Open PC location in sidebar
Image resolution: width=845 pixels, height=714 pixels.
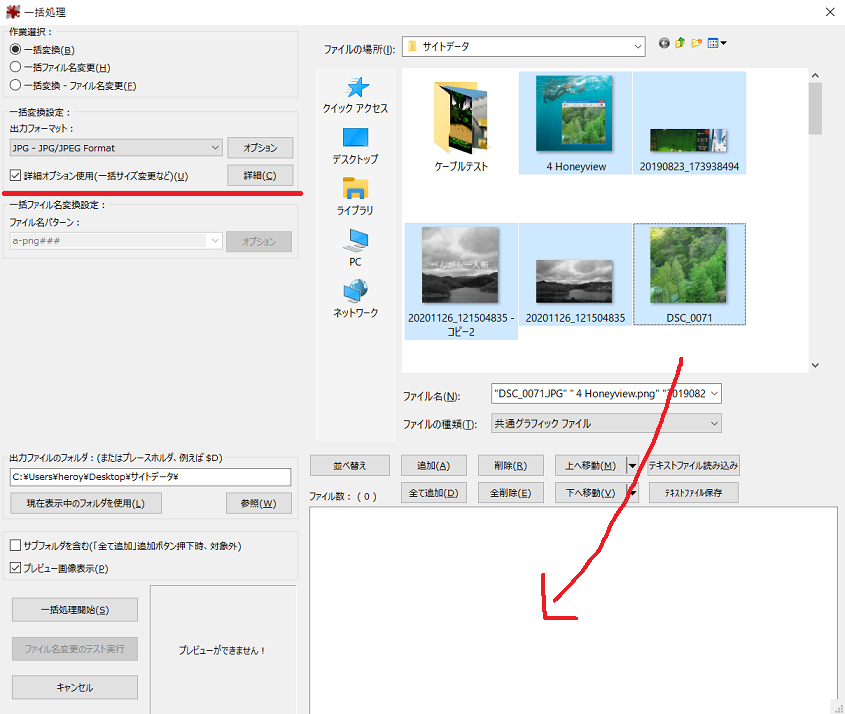tap(355, 248)
